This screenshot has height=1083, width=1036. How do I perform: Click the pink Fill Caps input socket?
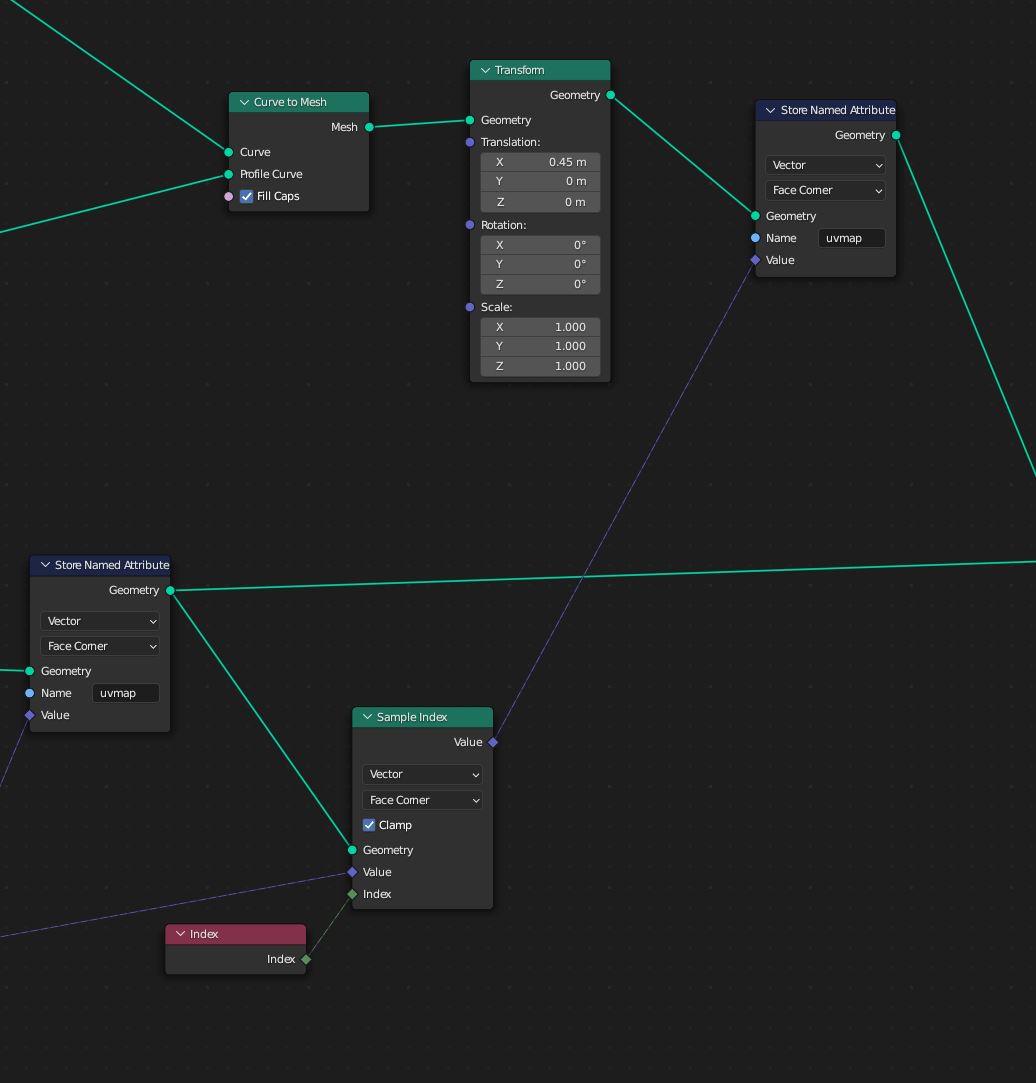point(229,196)
